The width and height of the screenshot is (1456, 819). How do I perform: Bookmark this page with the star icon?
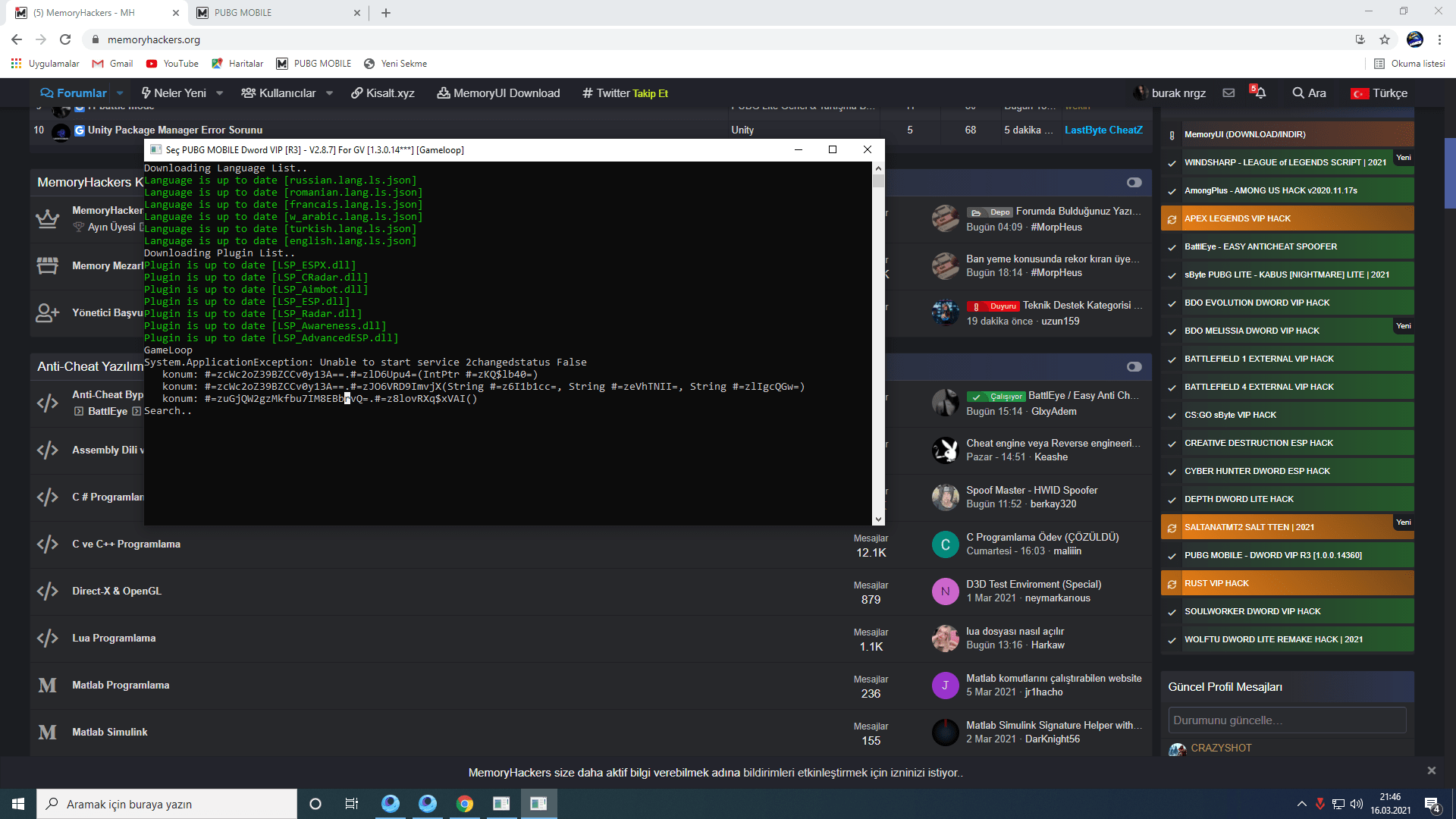pos(1385,39)
